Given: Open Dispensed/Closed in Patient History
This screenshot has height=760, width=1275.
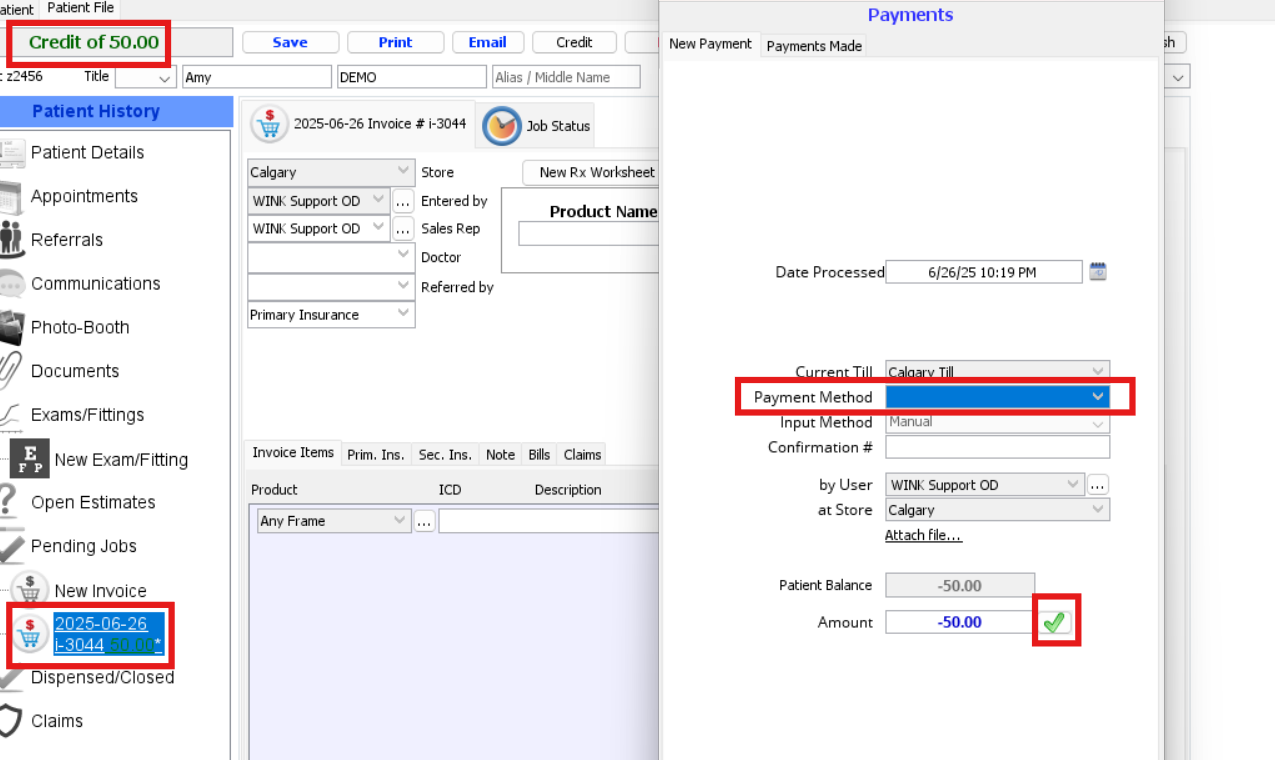Looking at the screenshot, I should click(x=102, y=678).
